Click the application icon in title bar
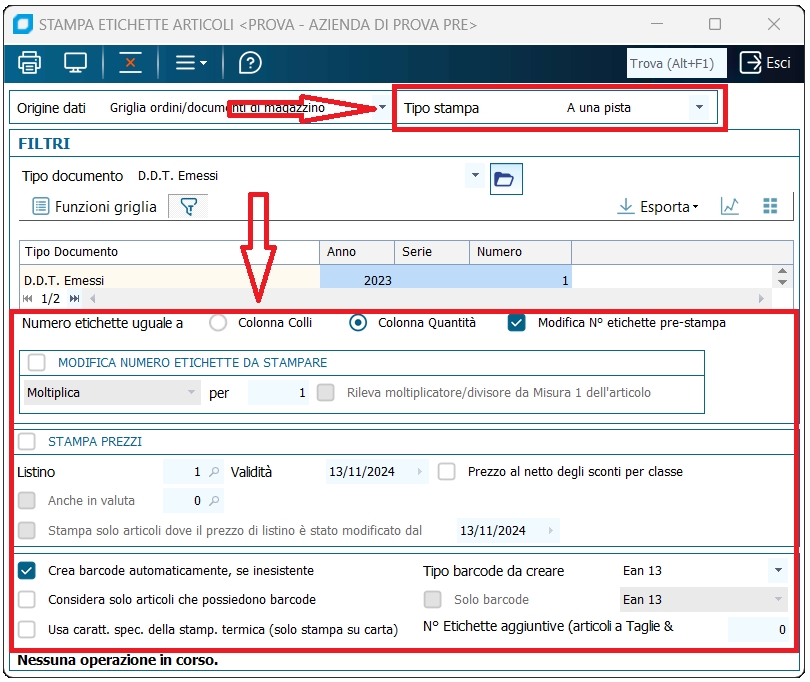The image size is (810, 682). click(x=23, y=24)
